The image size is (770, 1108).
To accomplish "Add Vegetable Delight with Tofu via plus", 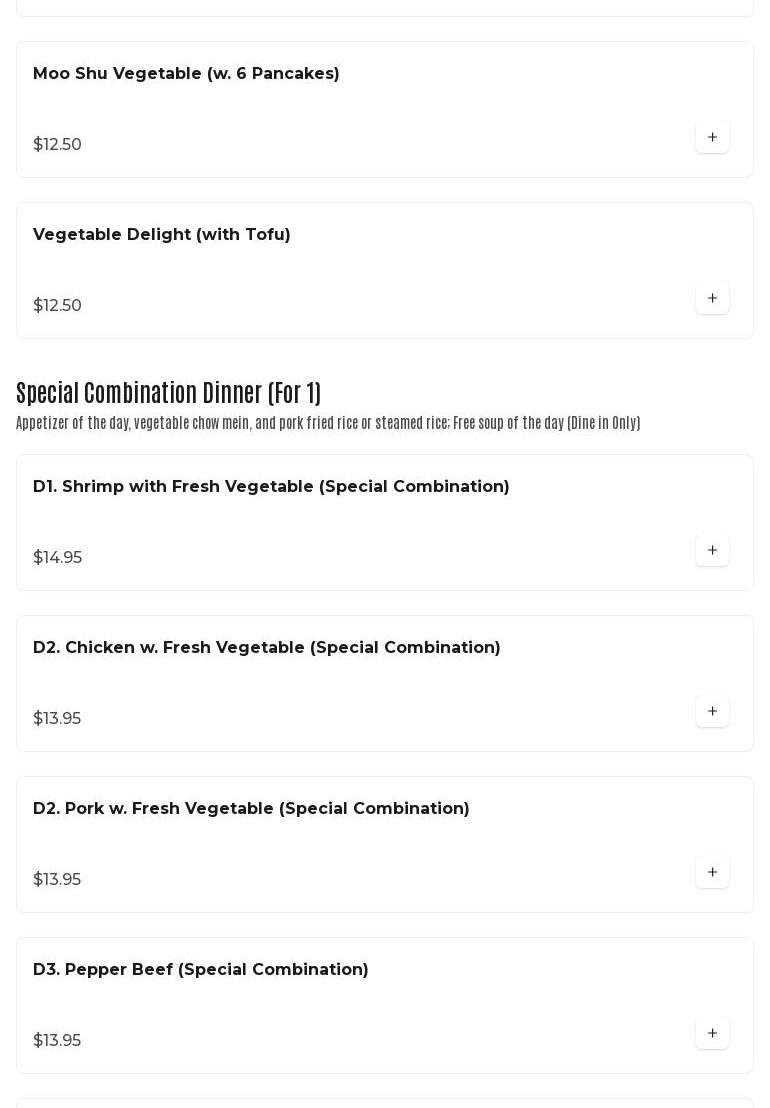I will 712,299.
